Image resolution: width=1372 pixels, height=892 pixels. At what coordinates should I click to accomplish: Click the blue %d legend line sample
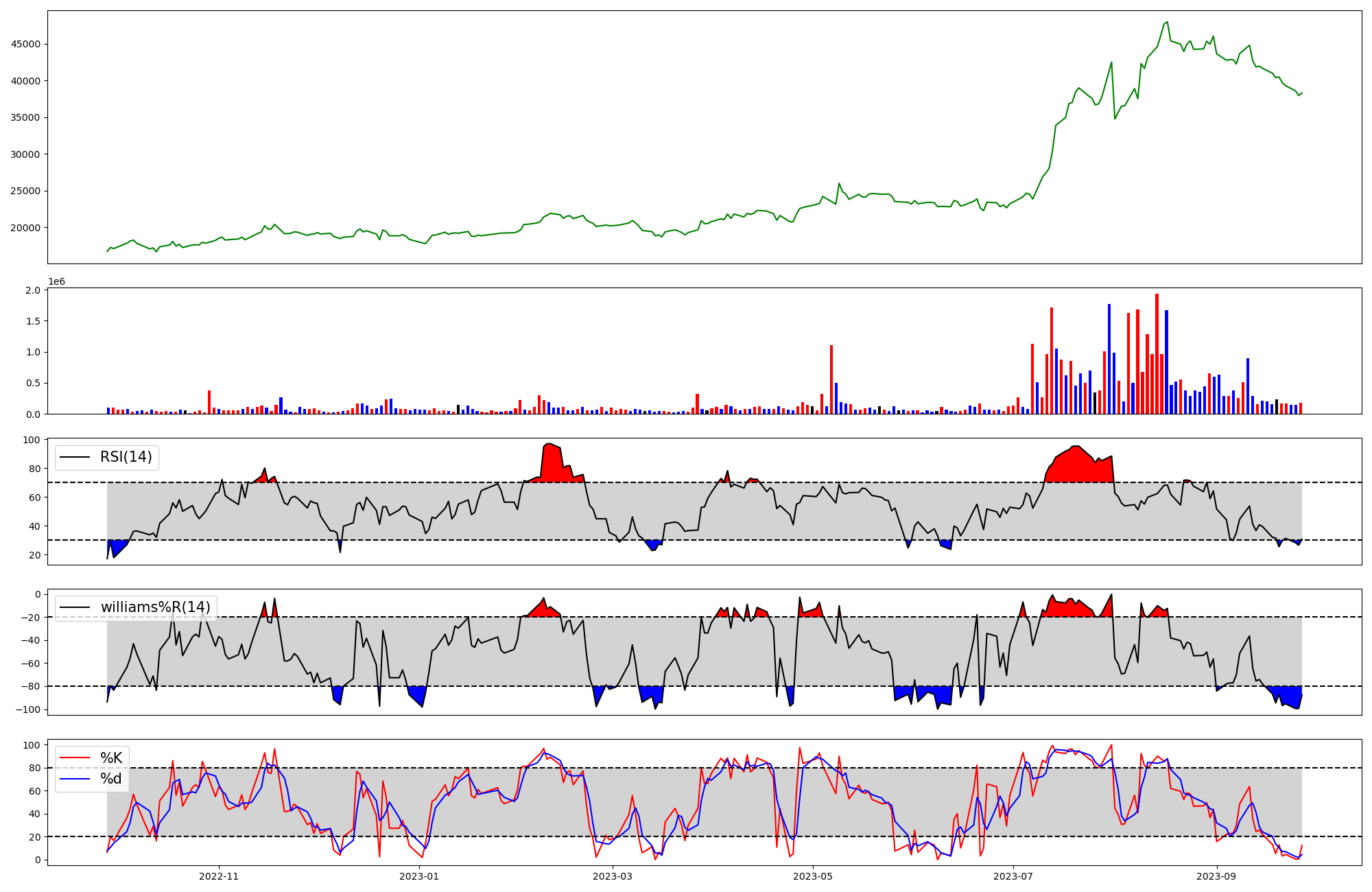point(75,779)
